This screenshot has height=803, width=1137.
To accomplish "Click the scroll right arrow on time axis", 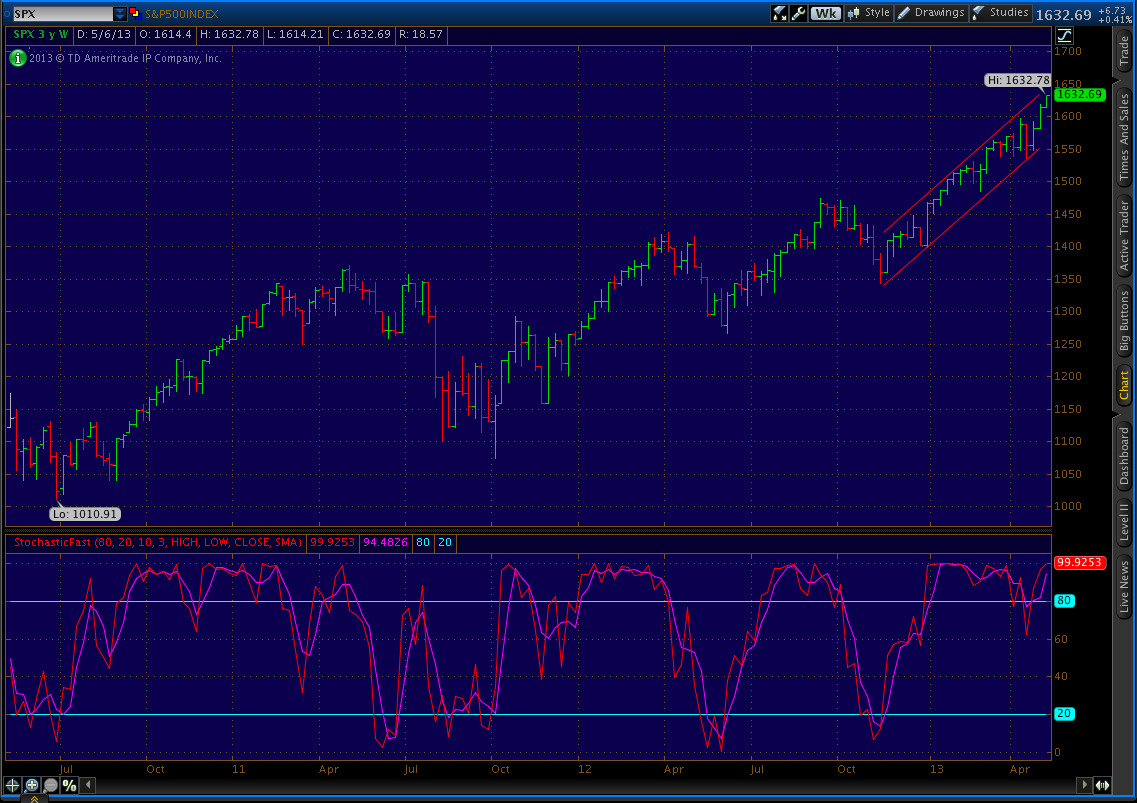I will pyautogui.click(x=1085, y=784).
